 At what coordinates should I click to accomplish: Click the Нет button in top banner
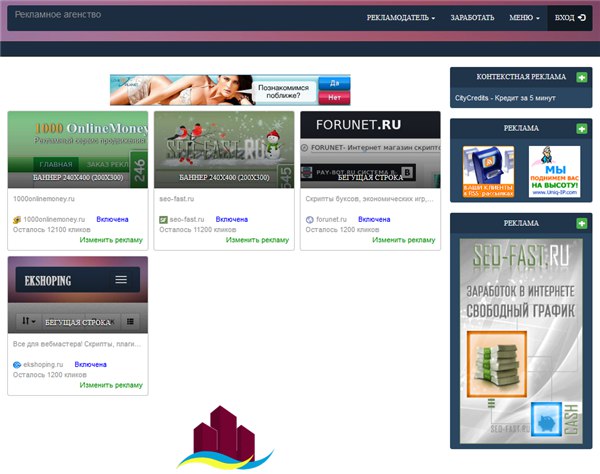coord(334,98)
